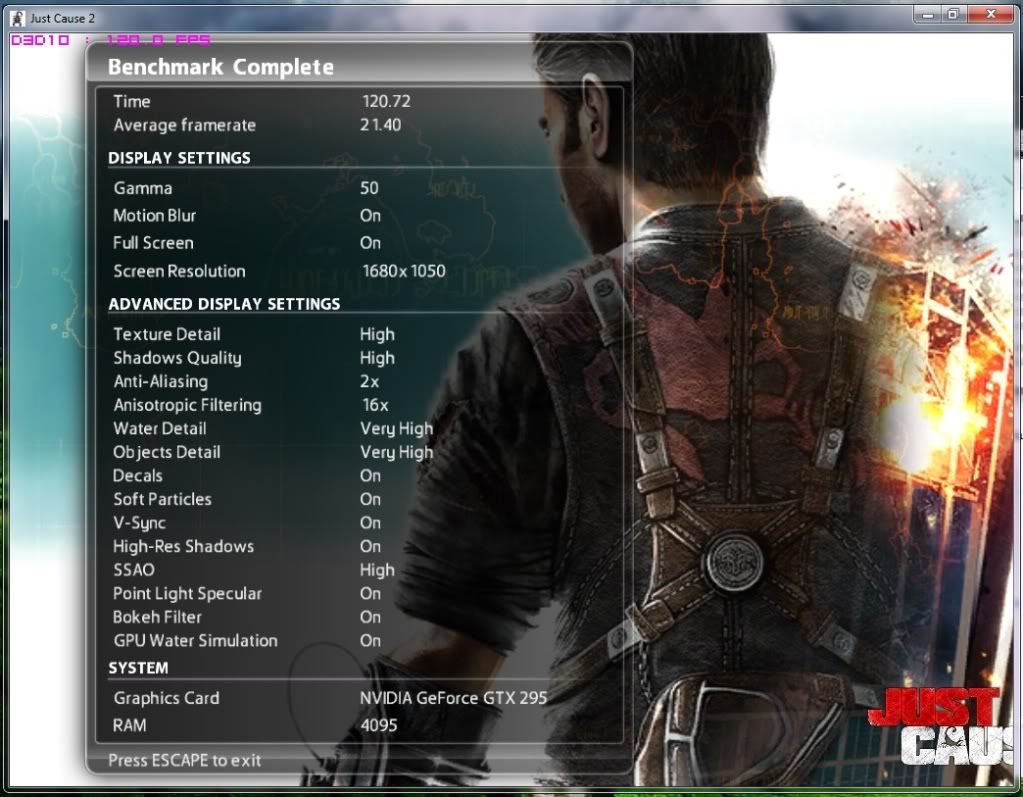Select the 'Water Detail' label
Screen dimensions: 1023x797
pos(160,429)
